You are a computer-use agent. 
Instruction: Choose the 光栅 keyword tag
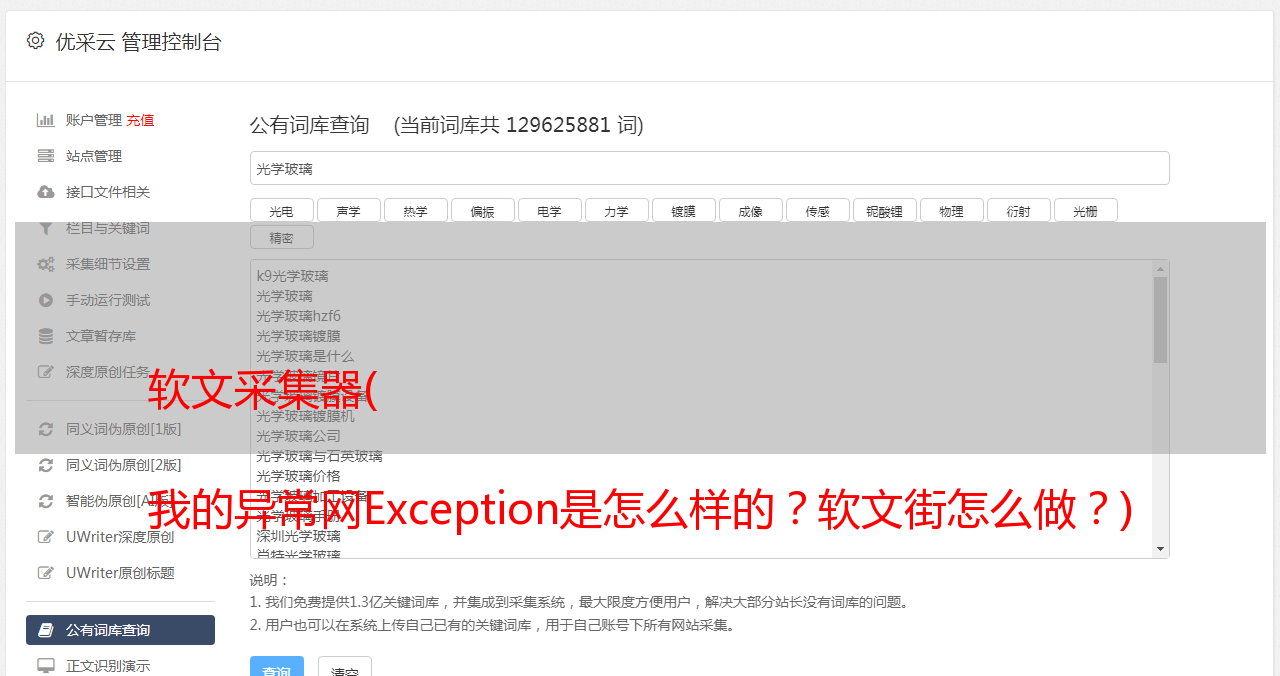tap(1085, 211)
